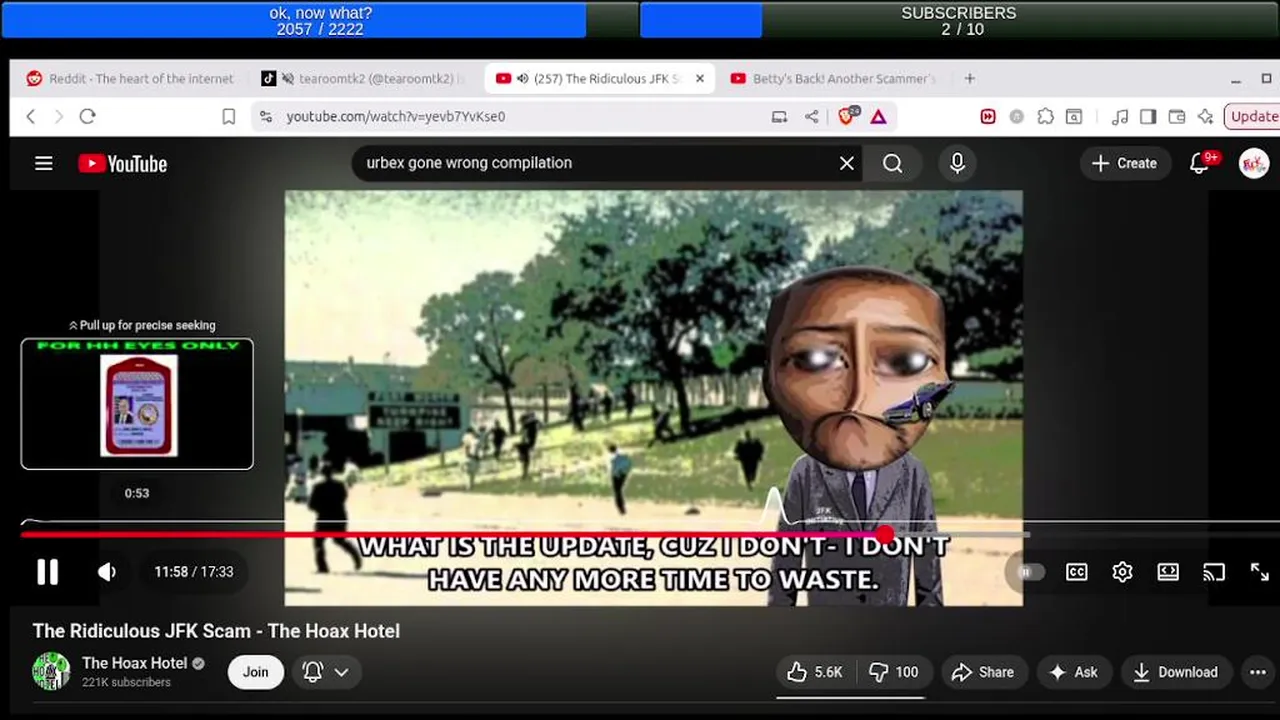
Task: Open more actions three-dot menu
Action: (x=1258, y=672)
